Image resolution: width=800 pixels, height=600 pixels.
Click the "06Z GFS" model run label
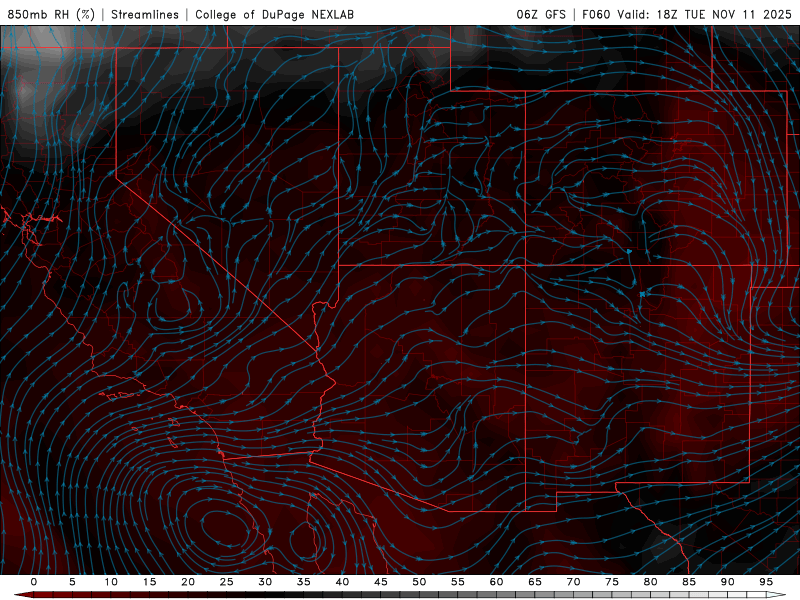pos(541,14)
